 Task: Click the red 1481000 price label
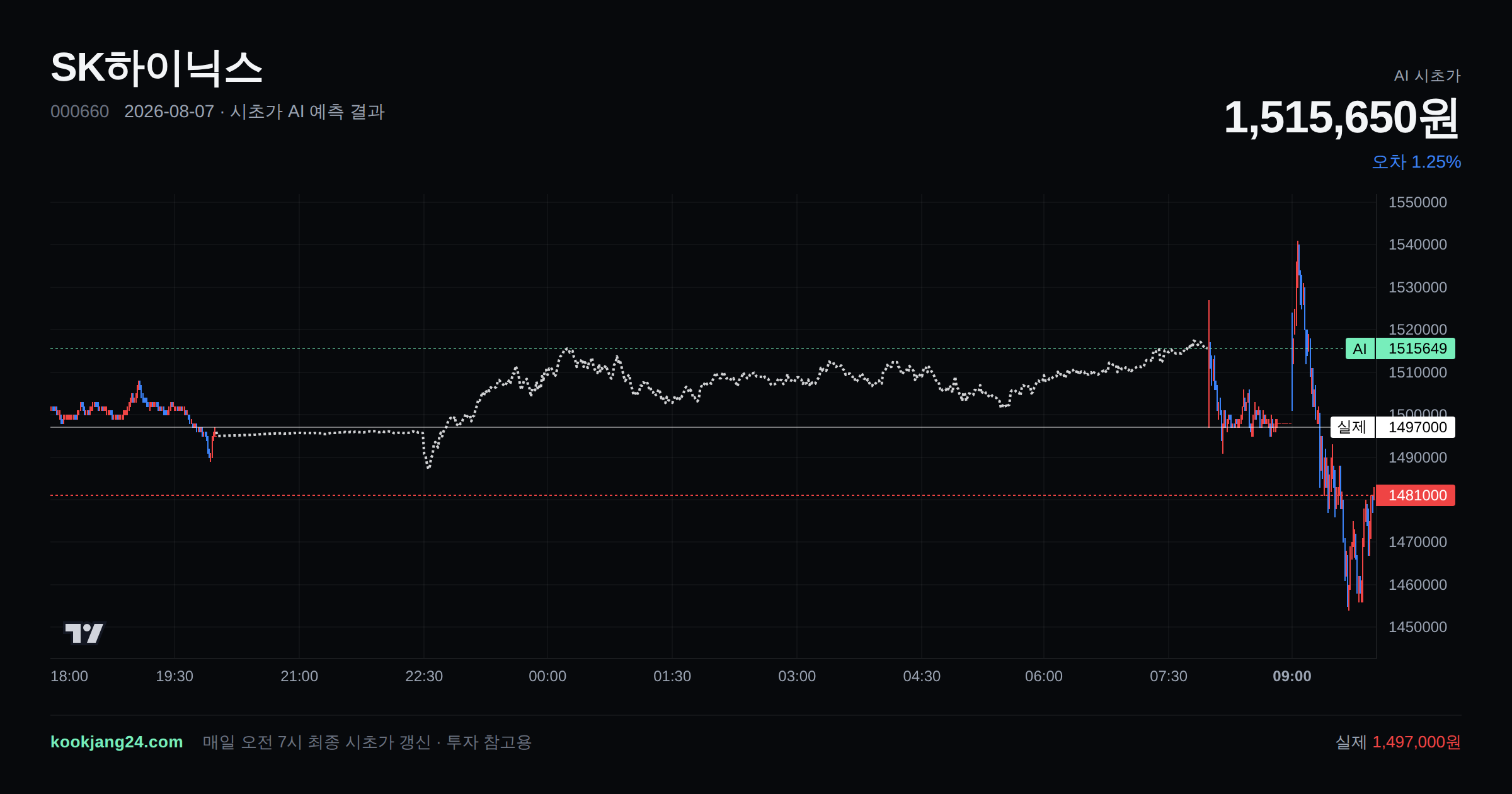point(1416,495)
